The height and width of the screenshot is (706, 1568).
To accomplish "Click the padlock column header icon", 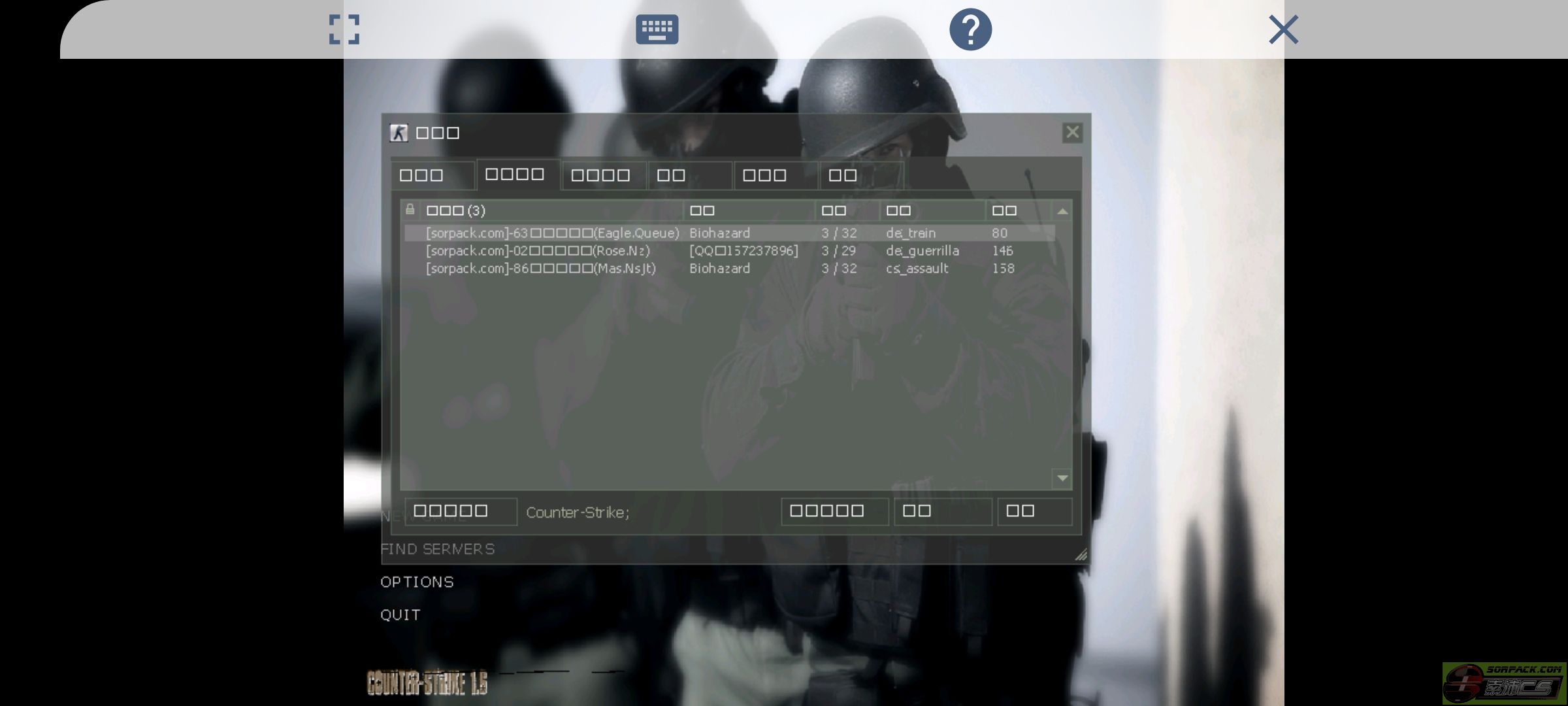I will [x=410, y=210].
